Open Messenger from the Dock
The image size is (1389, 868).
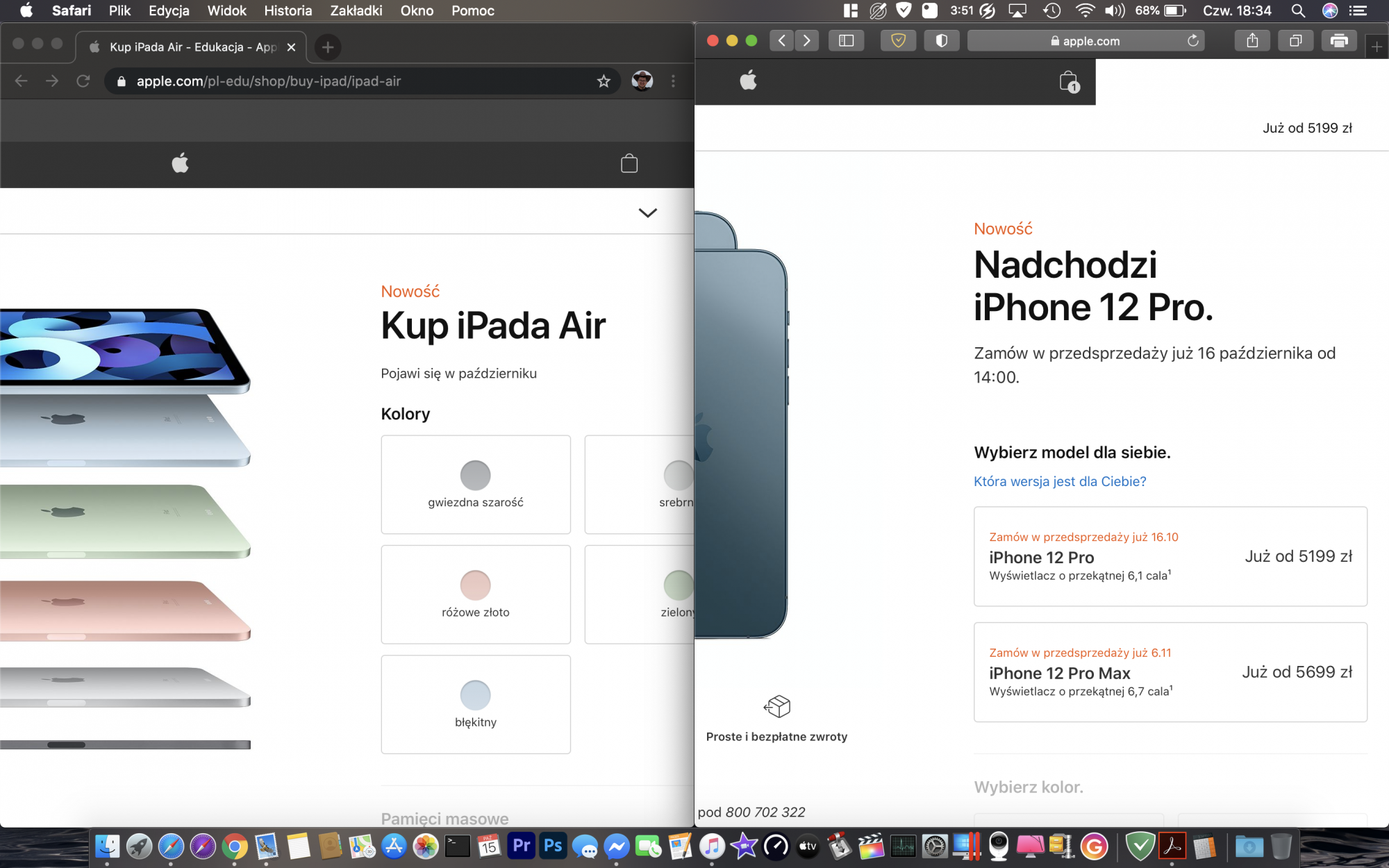point(617,846)
